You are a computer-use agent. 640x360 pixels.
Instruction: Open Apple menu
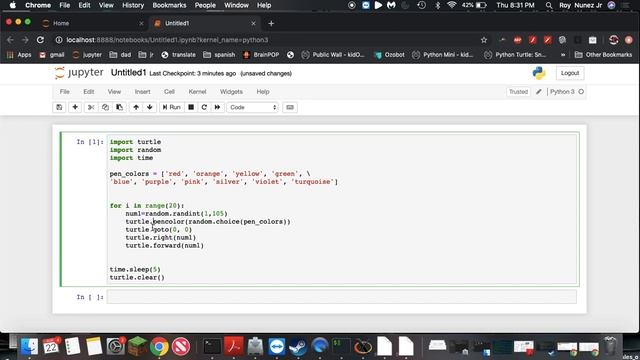pos(13,5)
